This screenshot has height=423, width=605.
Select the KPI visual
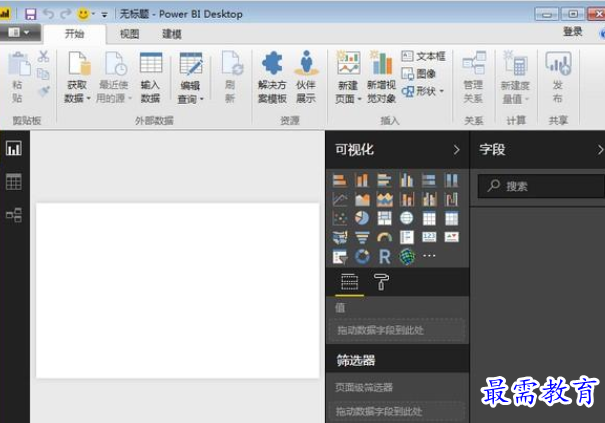[451, 237]
